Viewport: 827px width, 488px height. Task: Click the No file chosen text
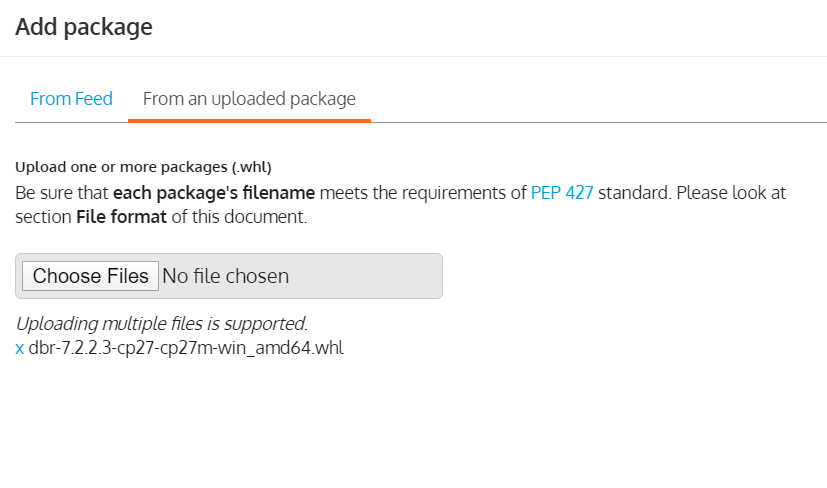(225, 276)
